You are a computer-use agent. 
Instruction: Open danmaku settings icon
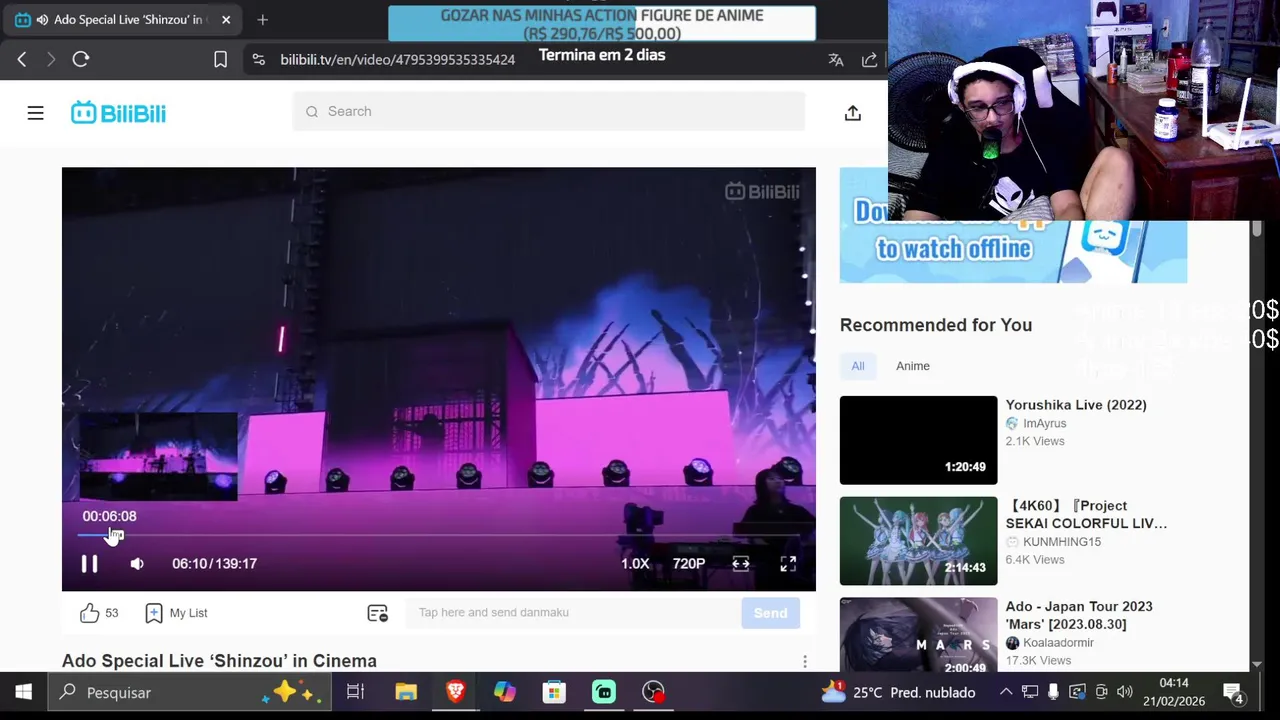click(x=377, y=613)
